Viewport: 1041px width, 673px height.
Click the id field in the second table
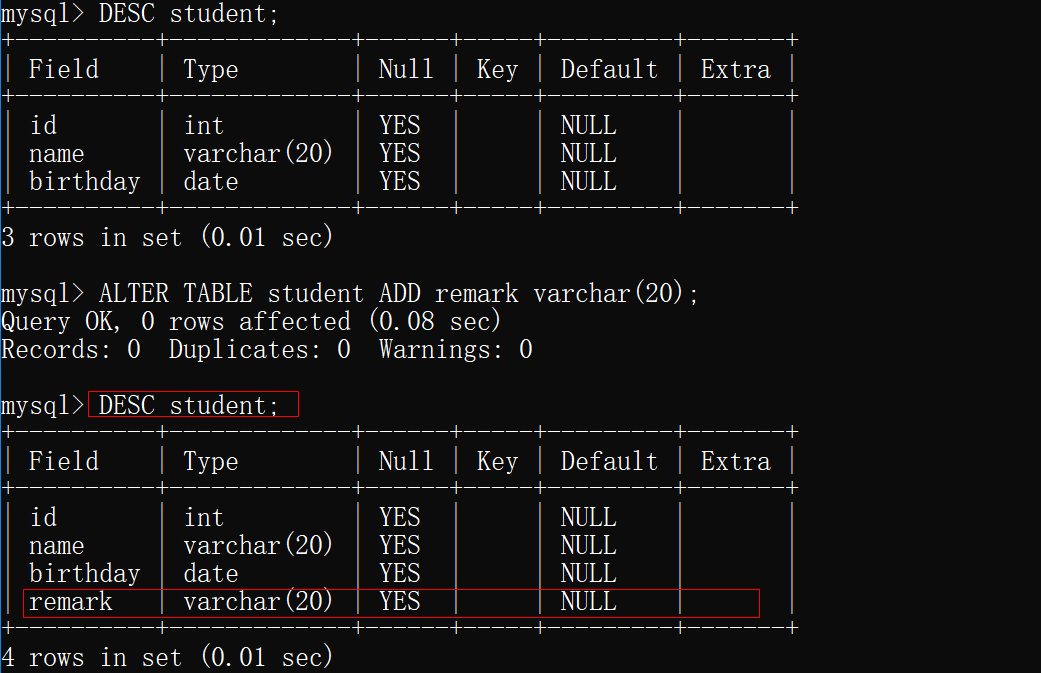pyautogui.click(x=43, y=517)
